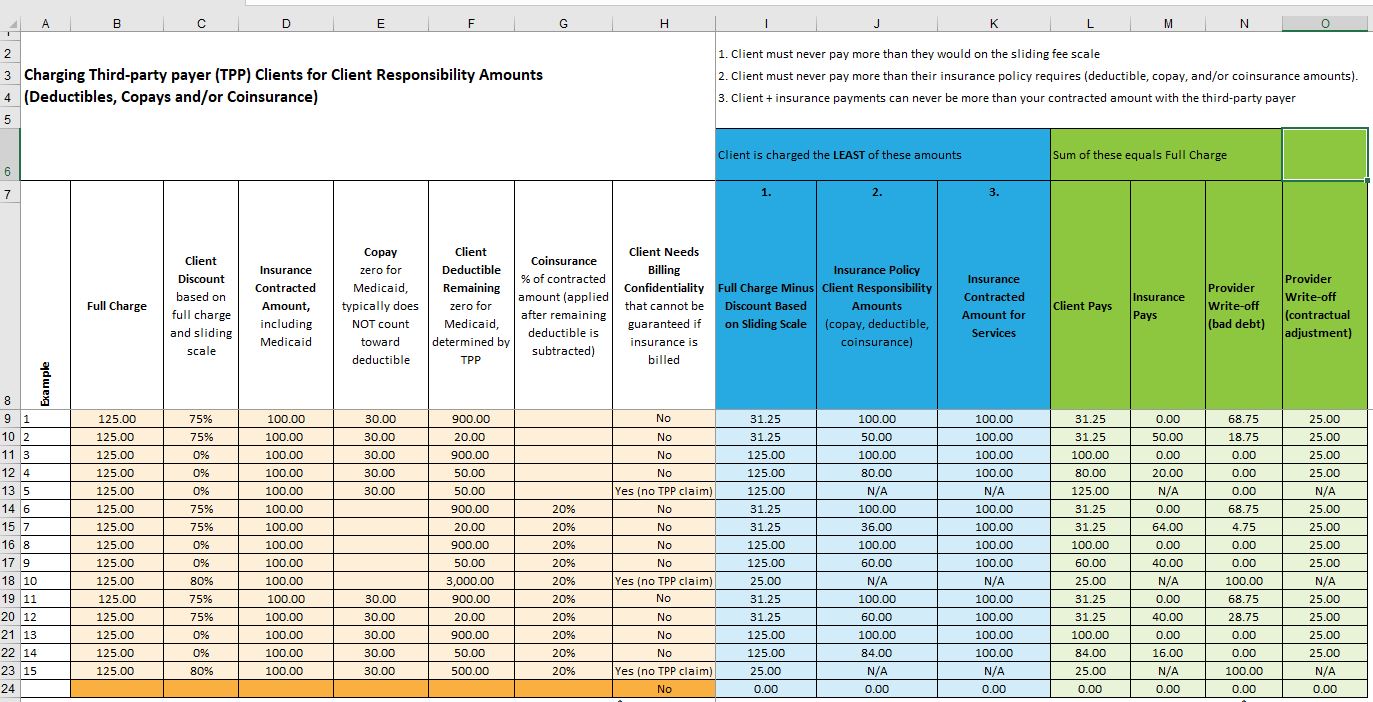This screenshot has height=702, width=1373.
Task: Click the 'No' cell in orange row 24
Action: tap(664, 689)
